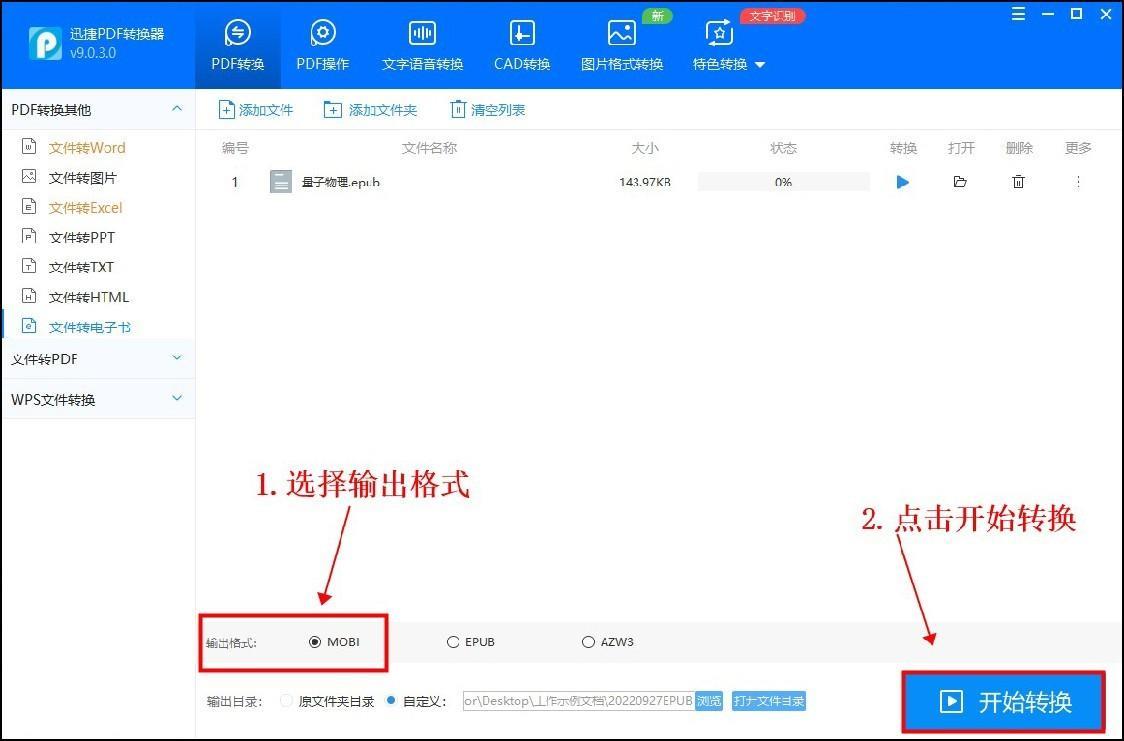1124x741 pixels.
Task: Click the three-dot more options icon
Action: tap(1078, 182)
